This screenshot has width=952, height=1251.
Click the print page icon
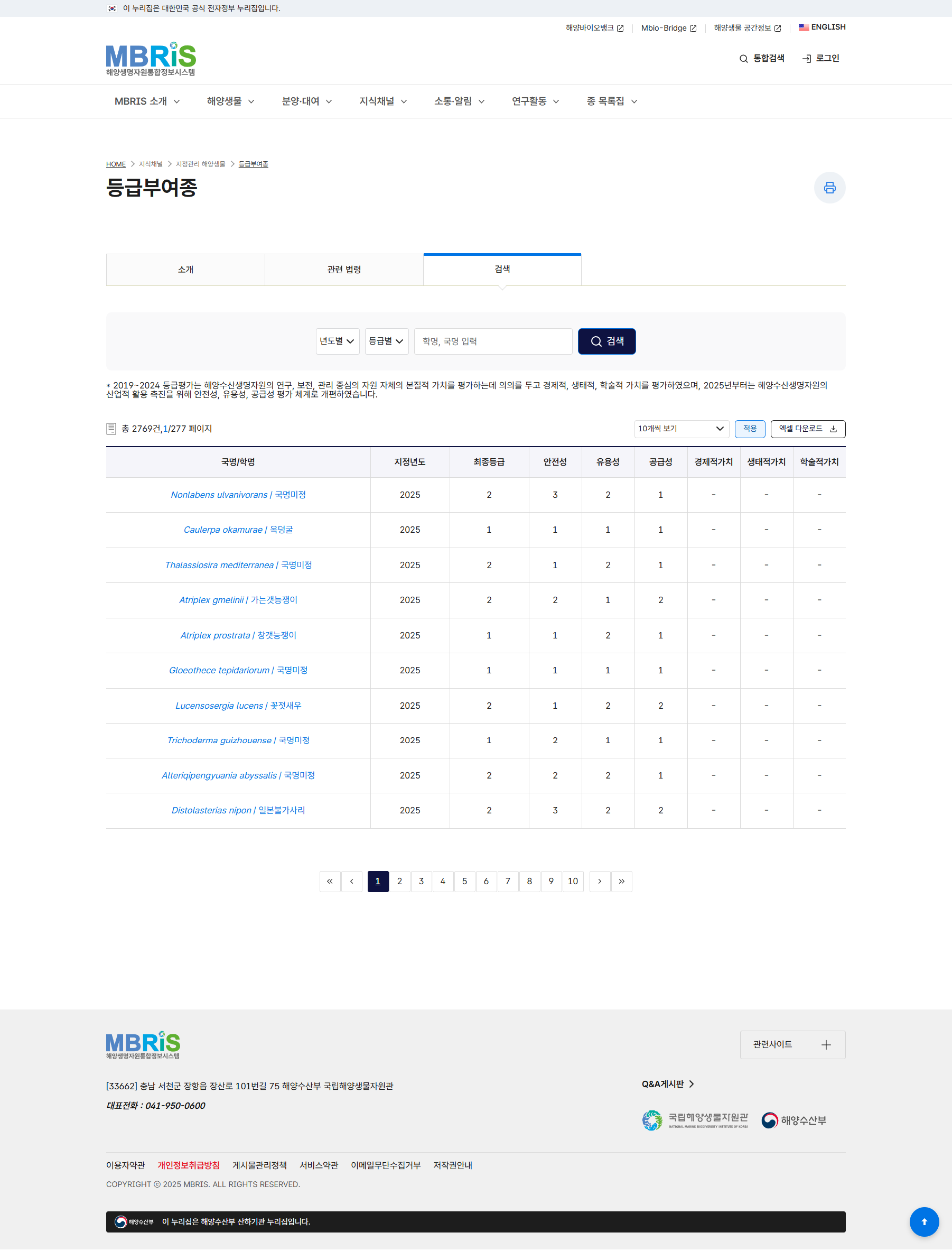point(829,188)
